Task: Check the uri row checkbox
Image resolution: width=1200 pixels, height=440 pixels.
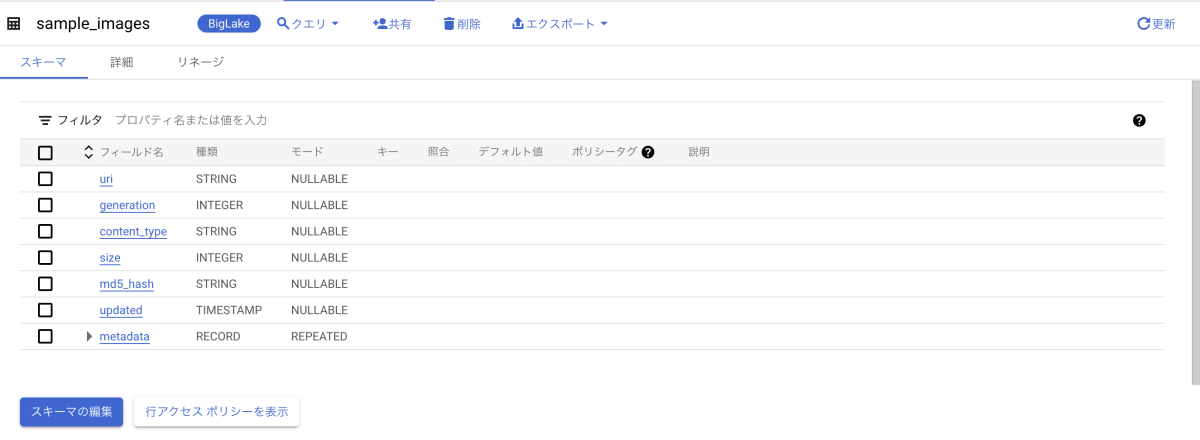Action: click(45, 179)
